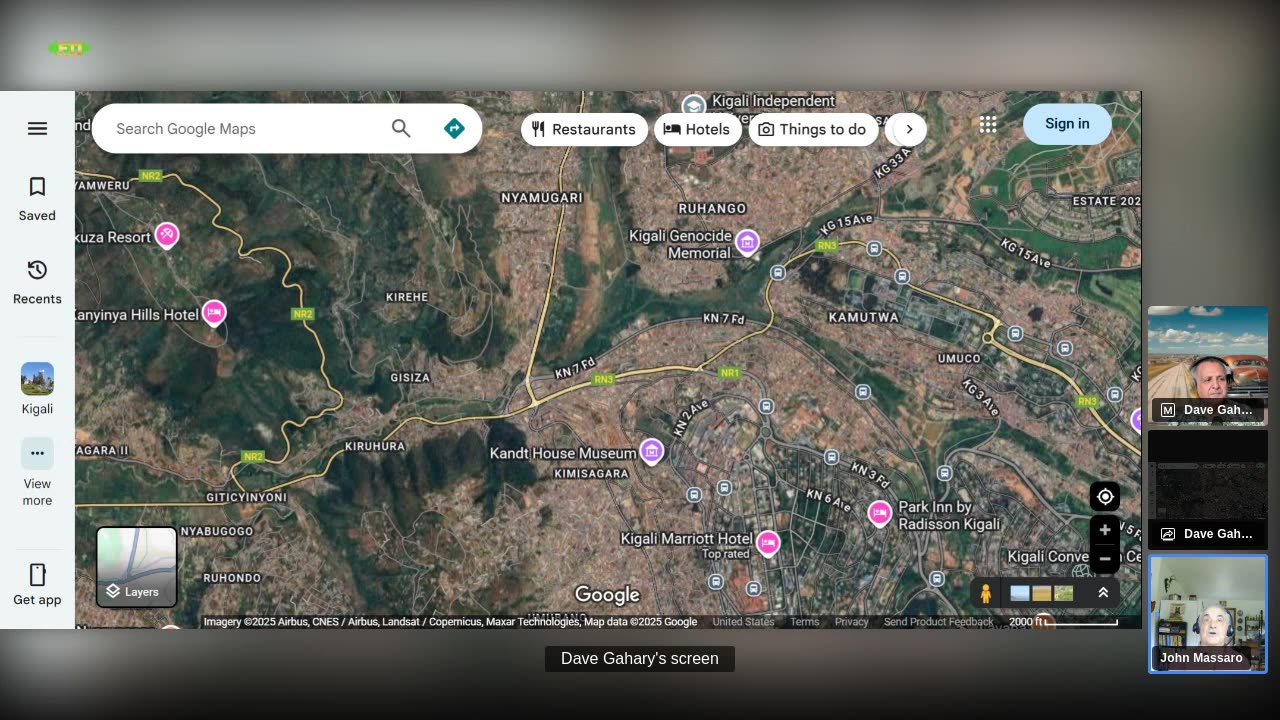Click the NYABUGOGO area label
Screen dimensions: 1280x720
[x=217, y=531]
